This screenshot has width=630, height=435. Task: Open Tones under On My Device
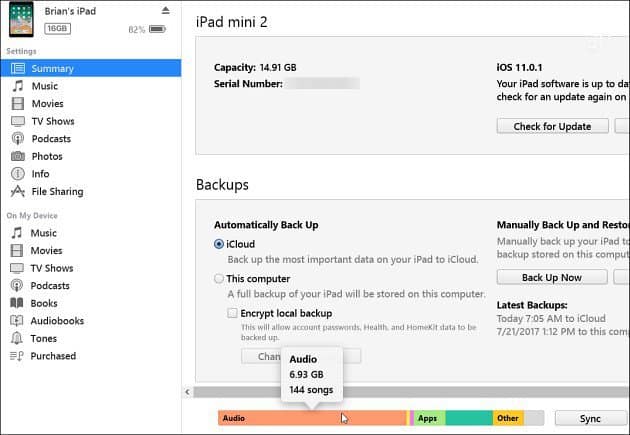pyautogui.click(x=44, y=338)
